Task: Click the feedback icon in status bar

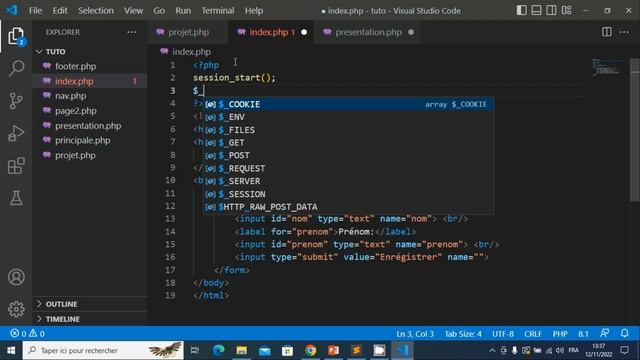Action: pyautogui.click(x=604, y=333)
